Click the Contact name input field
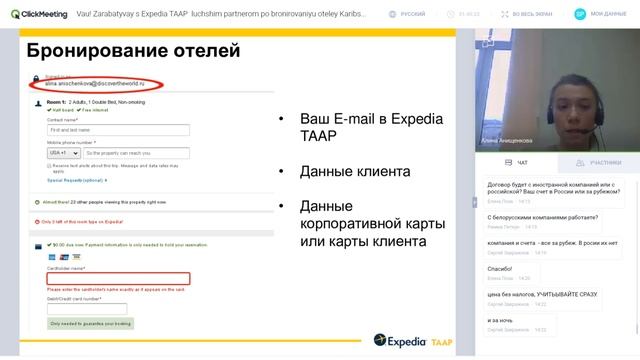This screenshot has height=360, width=640. 118,130
